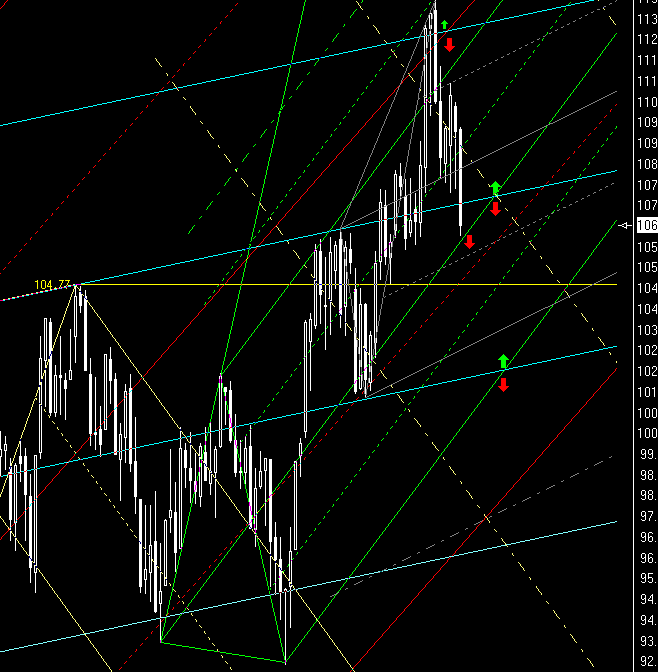Click the green up arrow beside the highest candle peak
The image size is (658, 672).
coord(445,24)
